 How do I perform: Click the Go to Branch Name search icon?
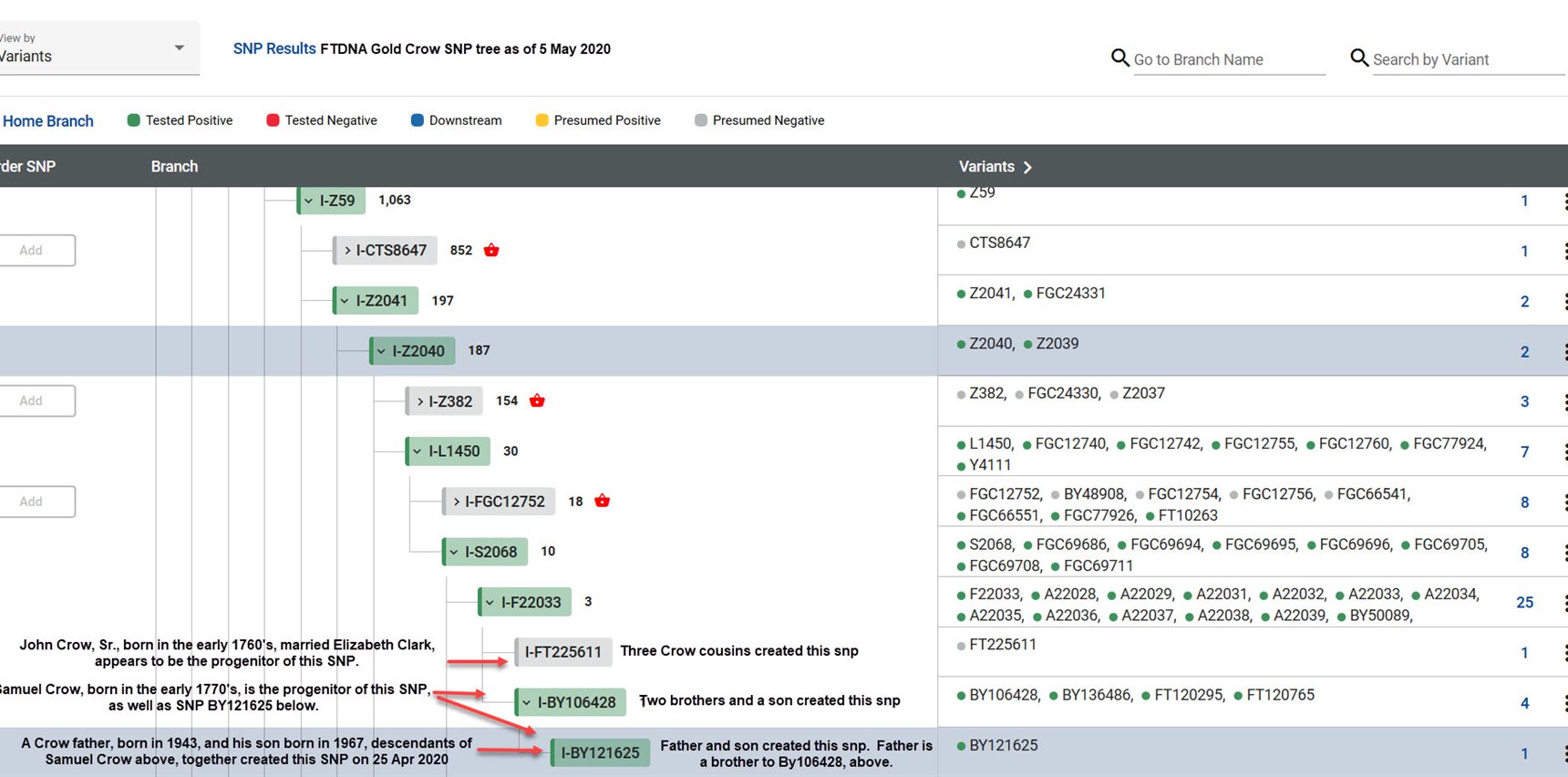tap(1119, 58)
